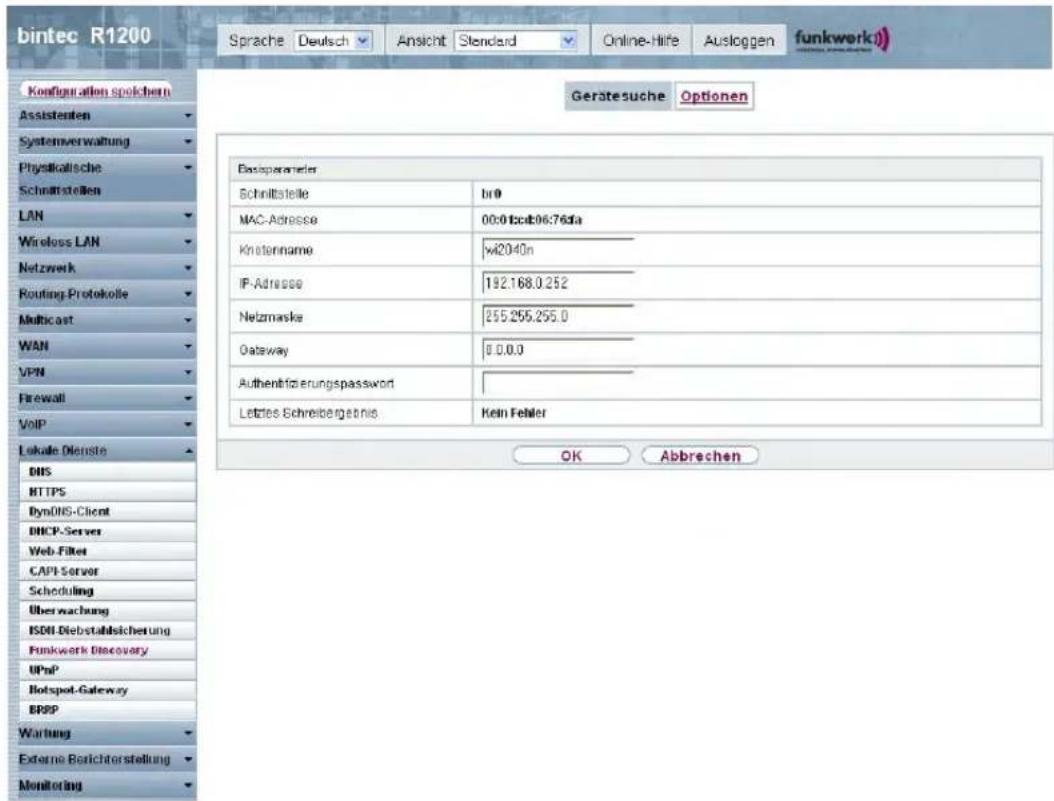Click Ausloggen to log out
Screen dimensions: 1054x801
pos(738,41)
